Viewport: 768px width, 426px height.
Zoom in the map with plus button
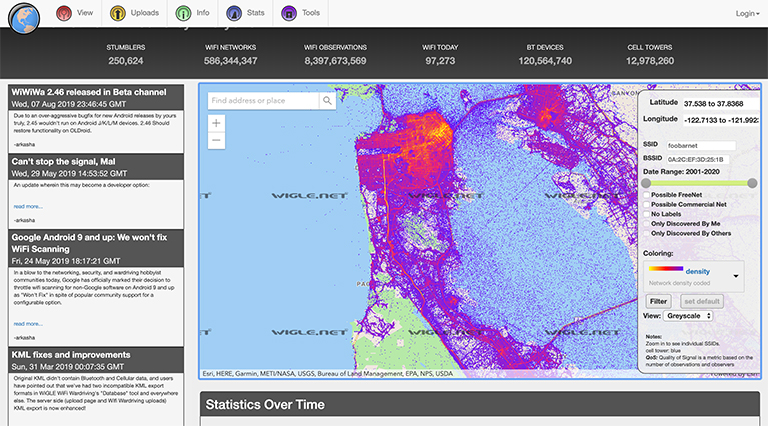[217, 123]
